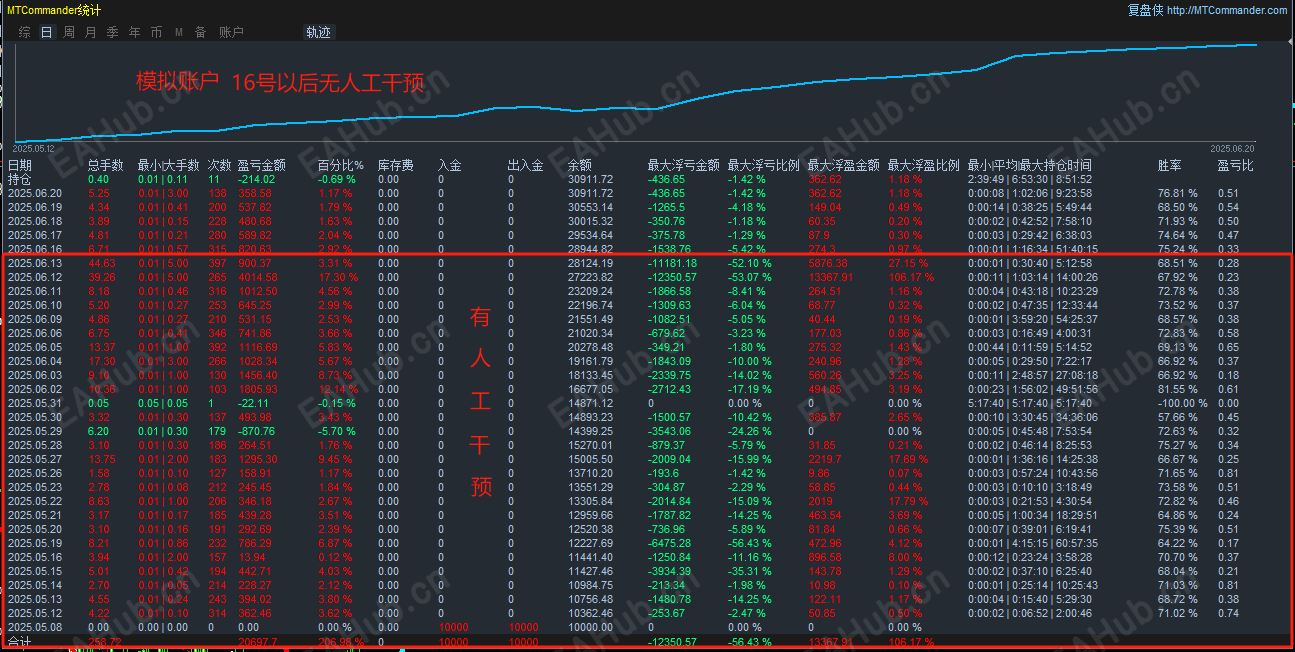
Task: Open the 币 currency tab
Action: 157,32
